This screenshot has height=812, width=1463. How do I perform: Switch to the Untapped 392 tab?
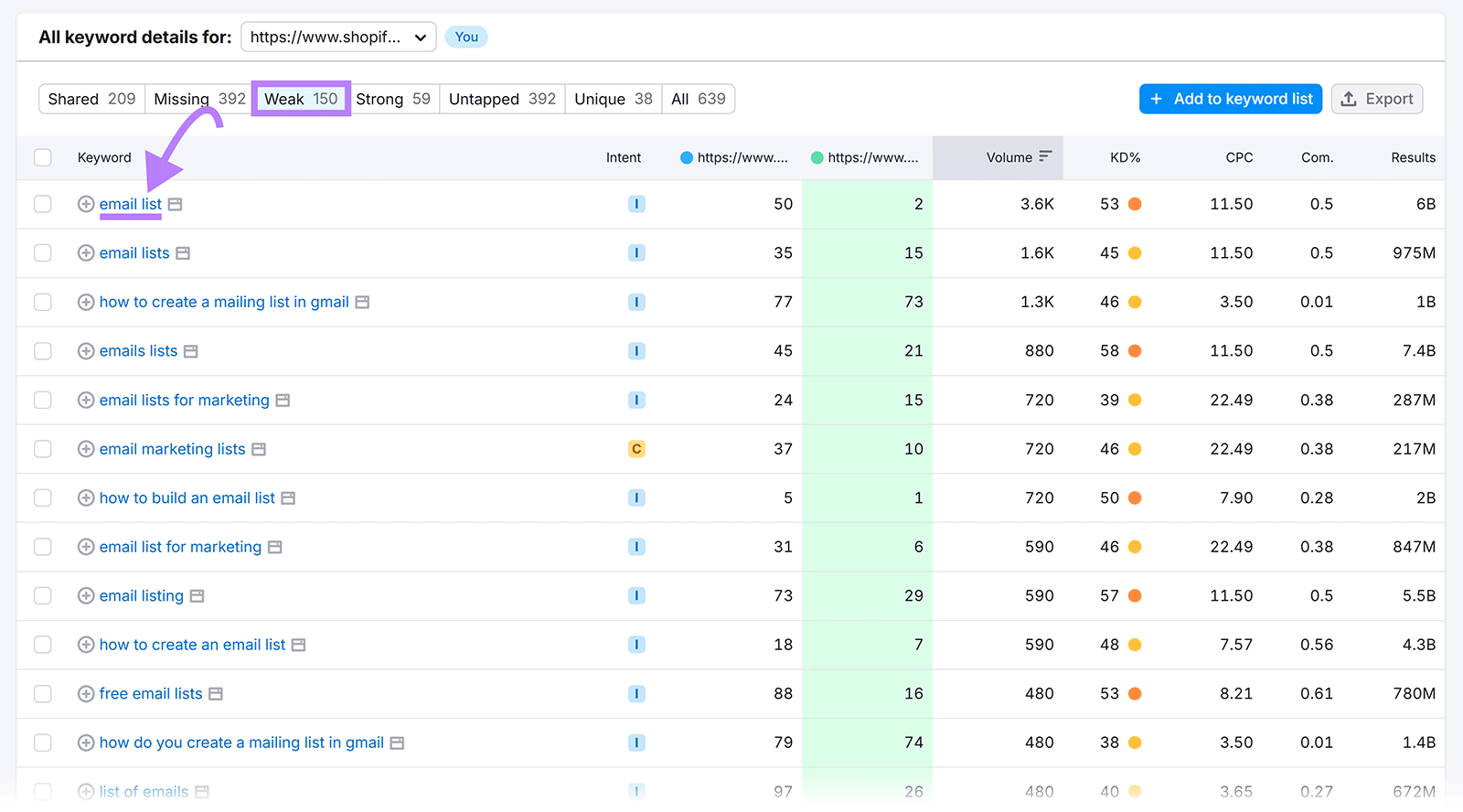[502, 99]
